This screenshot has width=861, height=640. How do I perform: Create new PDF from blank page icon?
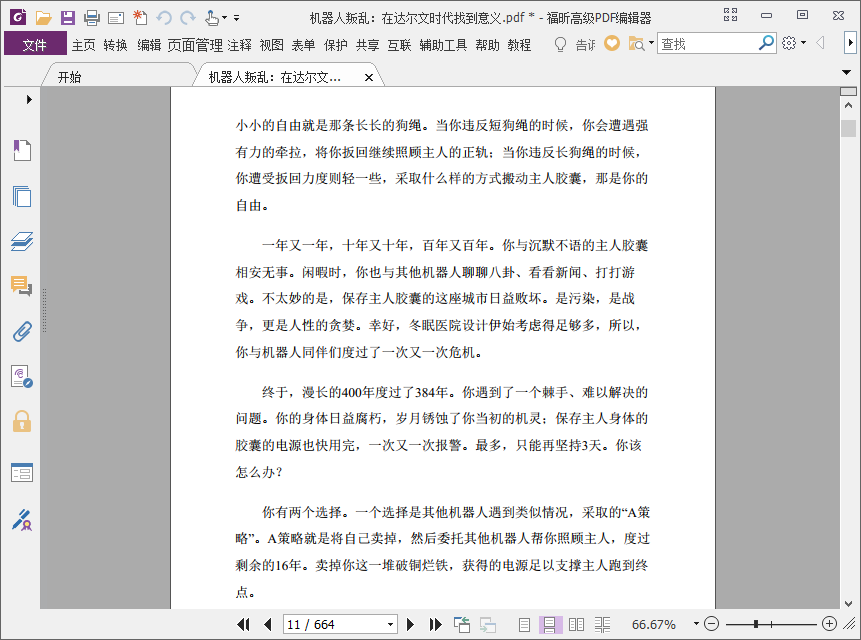click(x=140, y=18)
